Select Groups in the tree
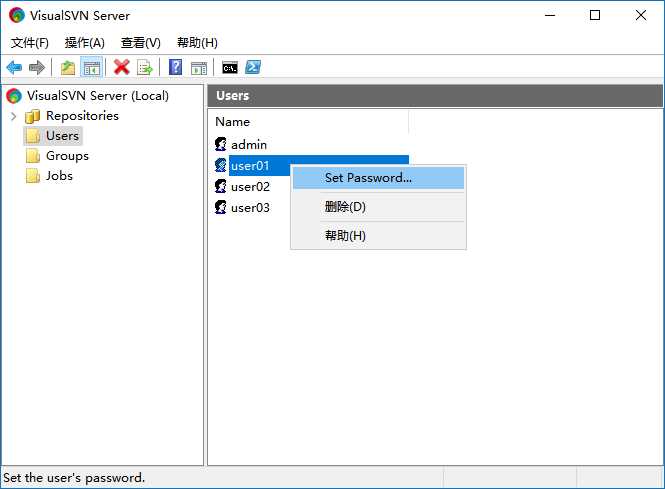This screenshot has width=665, height=489. tap(67, 156)
